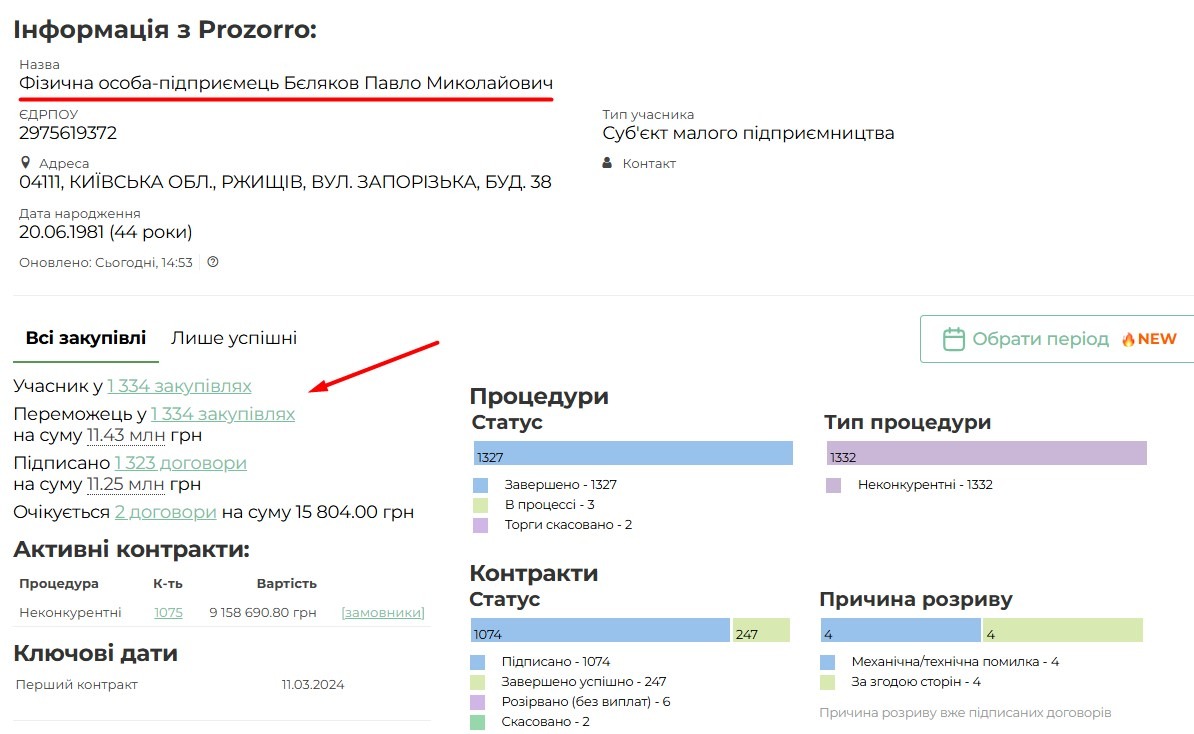This screenshot has height=734, width=1194.
Task: Open participant link 1 334 закупівлях
Action: click(179, 386)
